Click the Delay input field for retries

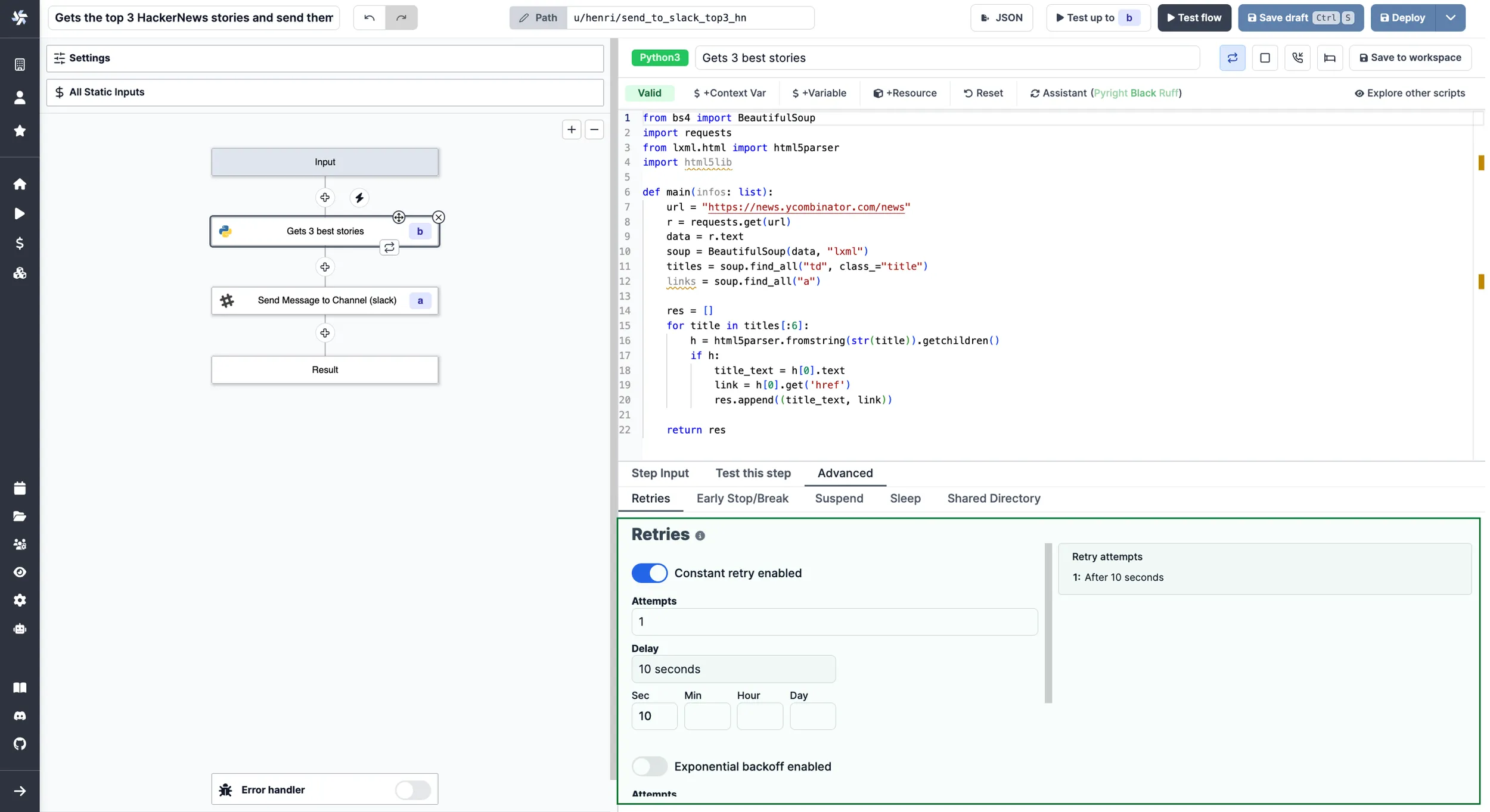point(733,669)
